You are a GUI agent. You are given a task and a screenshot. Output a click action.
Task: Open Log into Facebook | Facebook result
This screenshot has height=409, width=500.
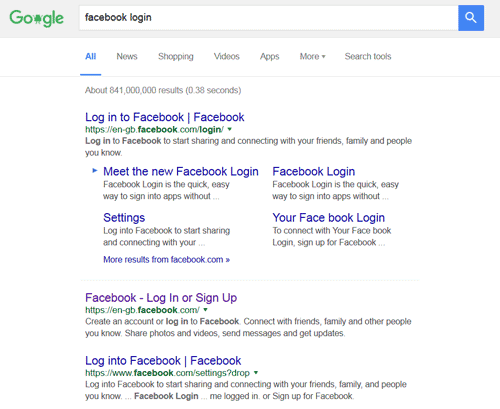(163, 361)
